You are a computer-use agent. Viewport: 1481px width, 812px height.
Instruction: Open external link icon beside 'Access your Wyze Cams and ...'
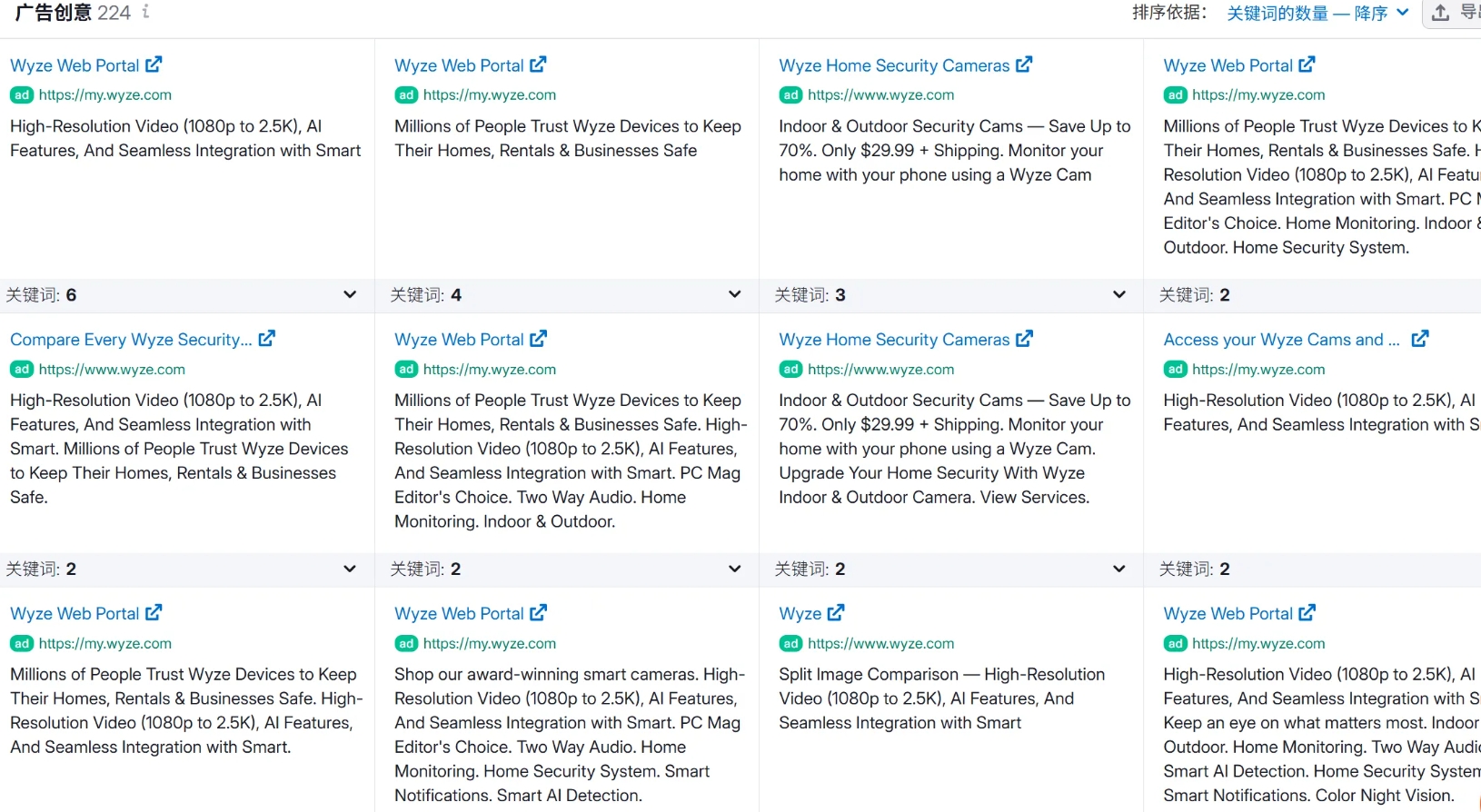pyautogui.click(x=1420, y=339)
